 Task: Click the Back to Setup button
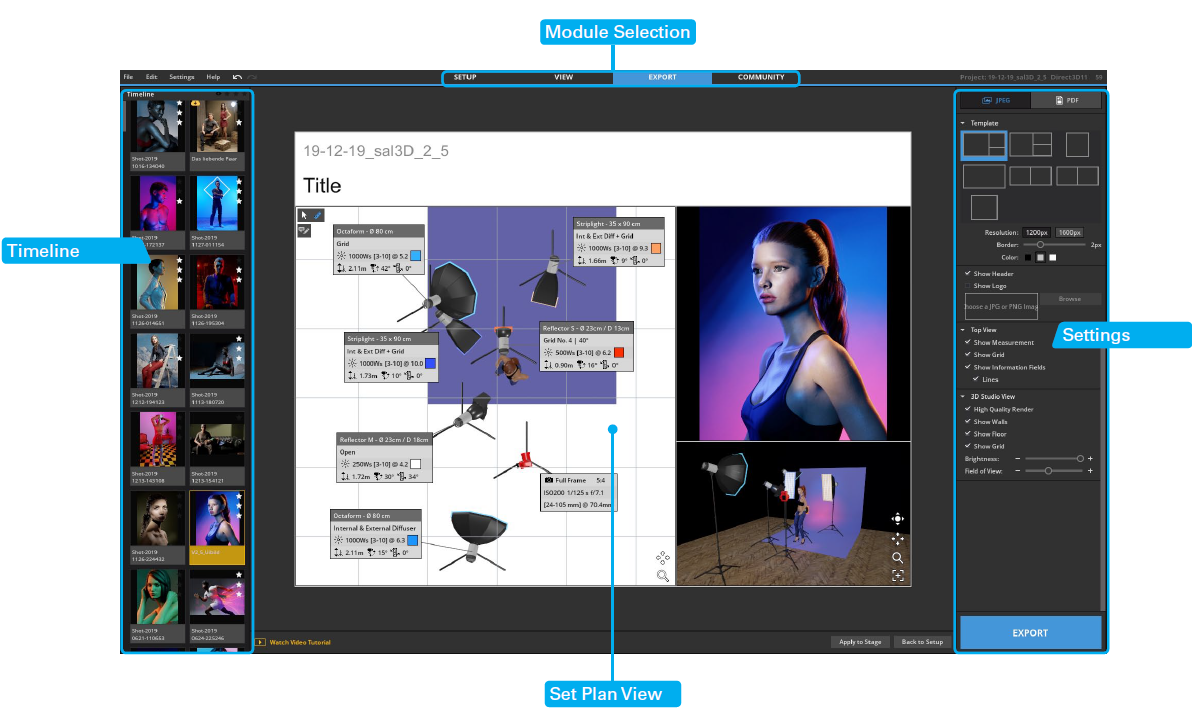pos(920,642)
